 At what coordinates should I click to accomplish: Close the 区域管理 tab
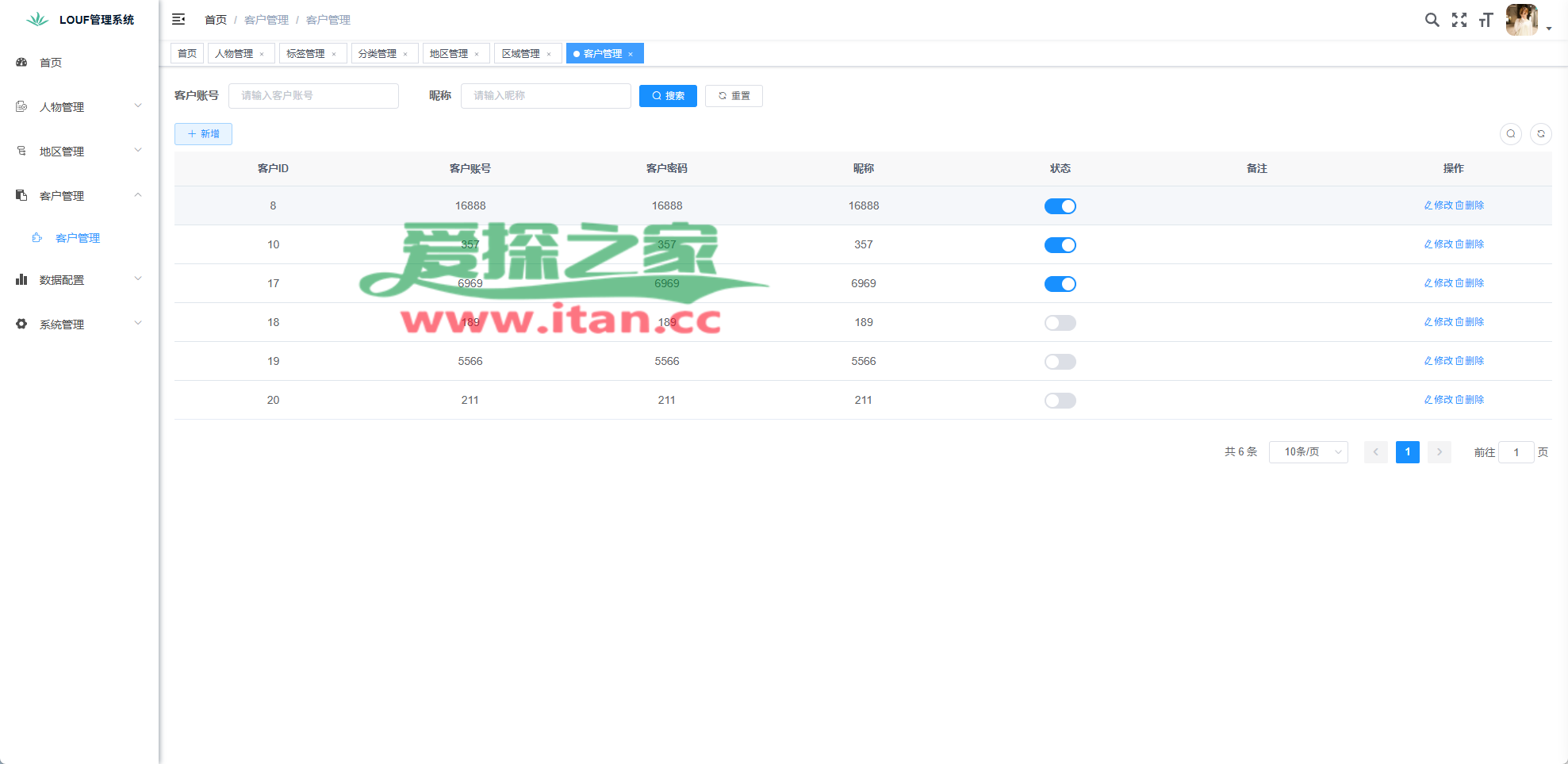click(549, 54)
